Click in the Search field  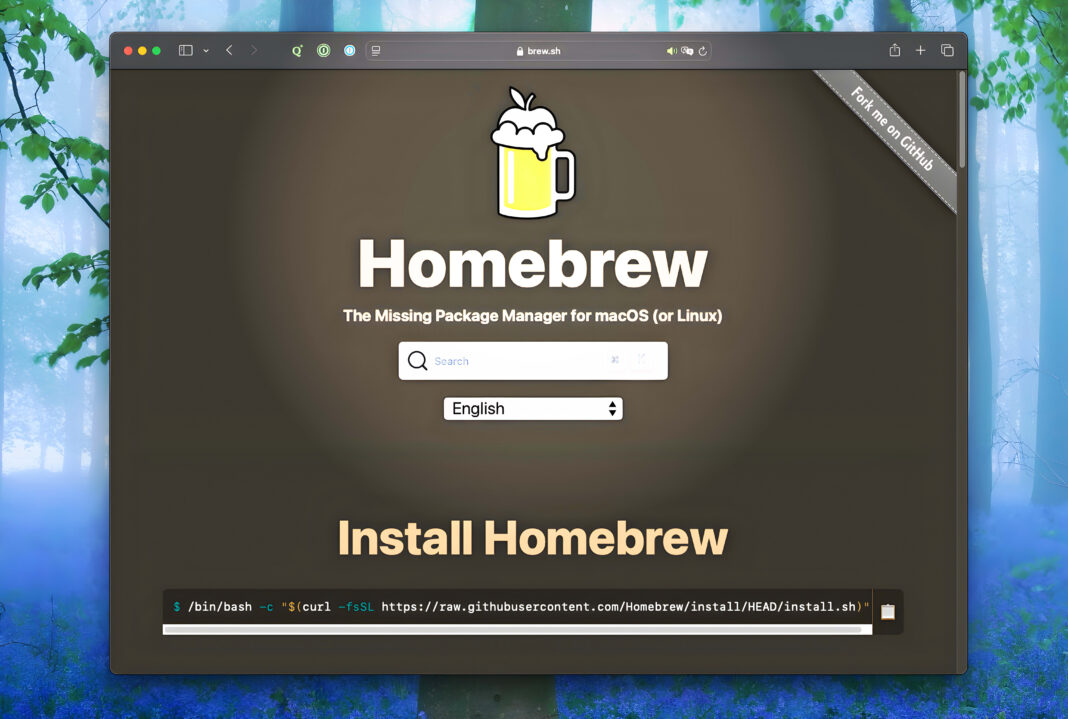[x=533, y=361]
